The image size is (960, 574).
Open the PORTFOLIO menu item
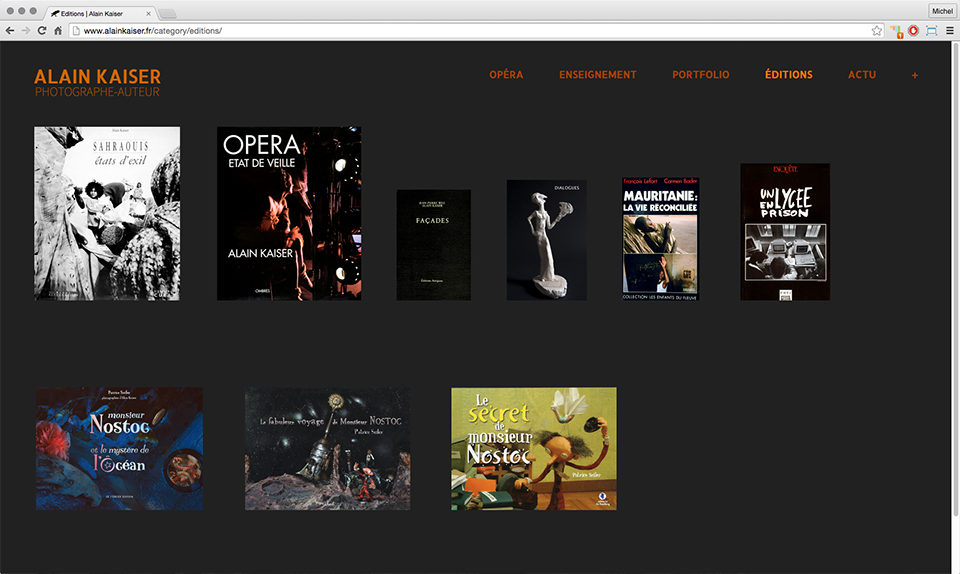[x=700, y=75]
